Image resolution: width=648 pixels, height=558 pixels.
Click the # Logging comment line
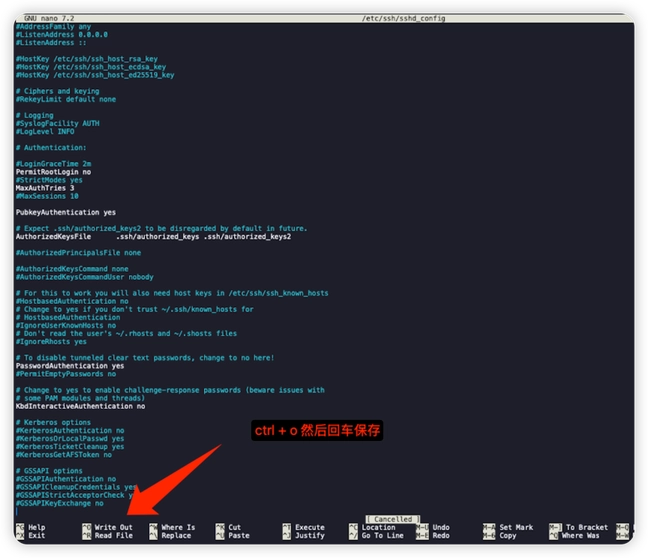pyautogui.click(x=35, y=115)
